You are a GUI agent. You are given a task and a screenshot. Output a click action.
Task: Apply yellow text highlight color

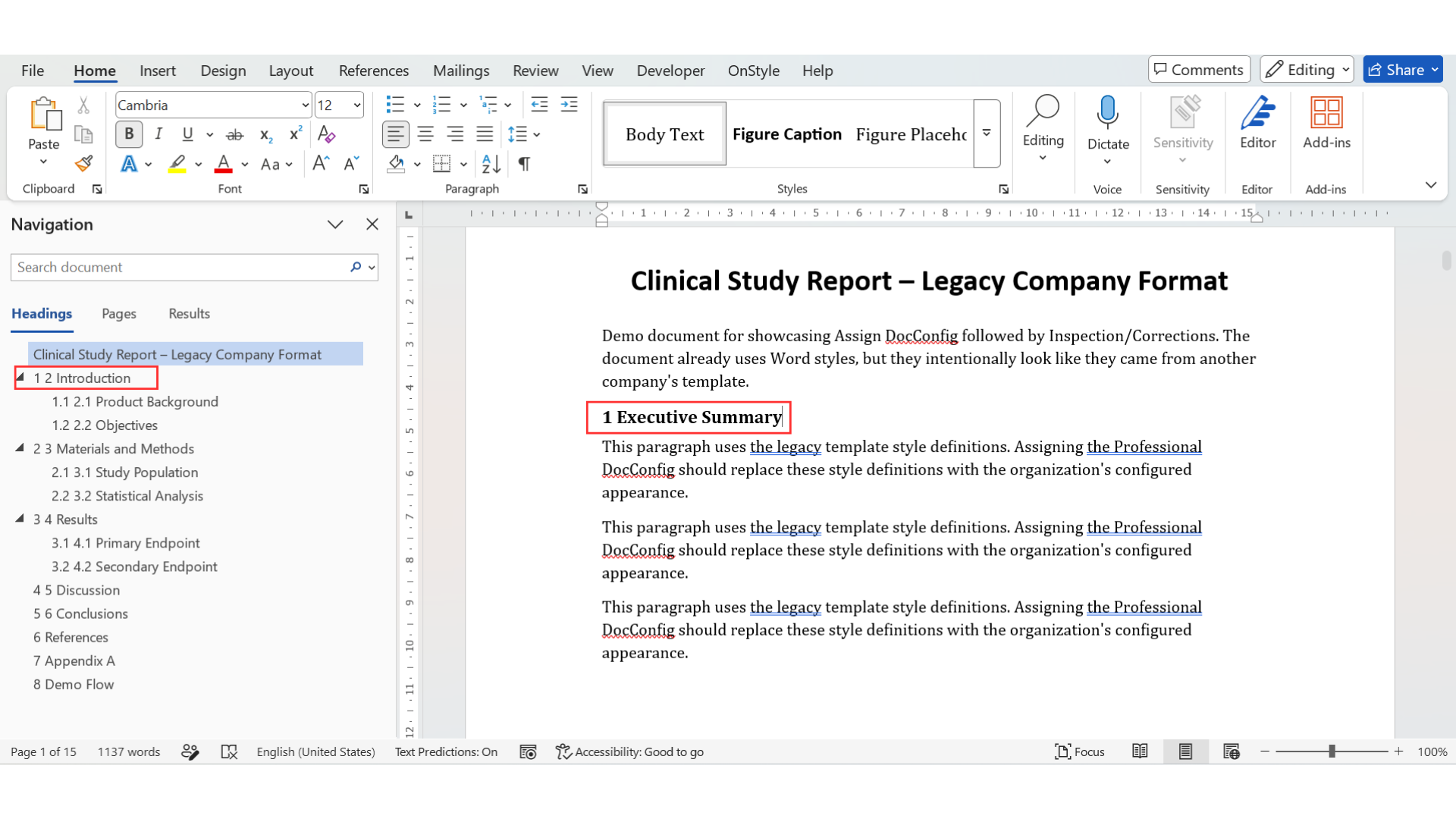[x=177, y=164]
